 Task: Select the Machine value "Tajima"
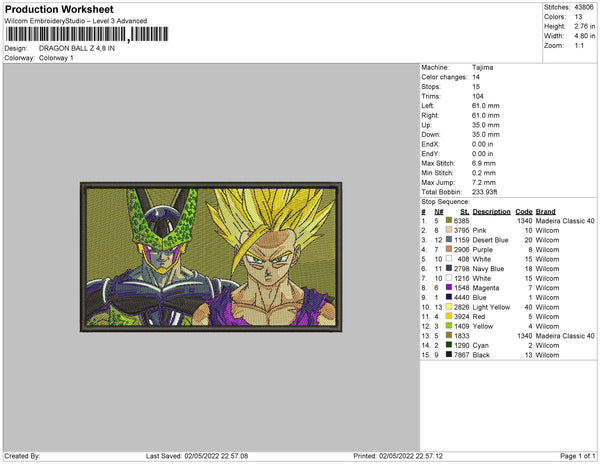tap(483, 67)
